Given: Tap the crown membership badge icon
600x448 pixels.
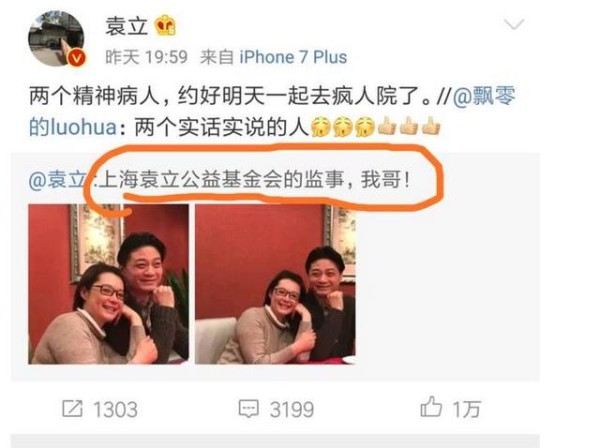Looking at the screenshot, I should 165,26.
